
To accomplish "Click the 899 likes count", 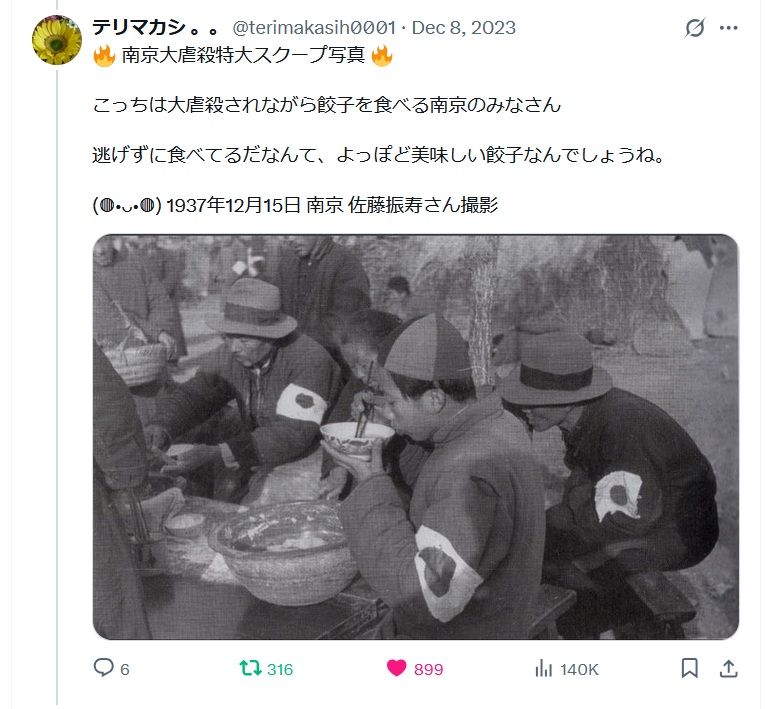I will pyautogui.click(x=428, y=669).
